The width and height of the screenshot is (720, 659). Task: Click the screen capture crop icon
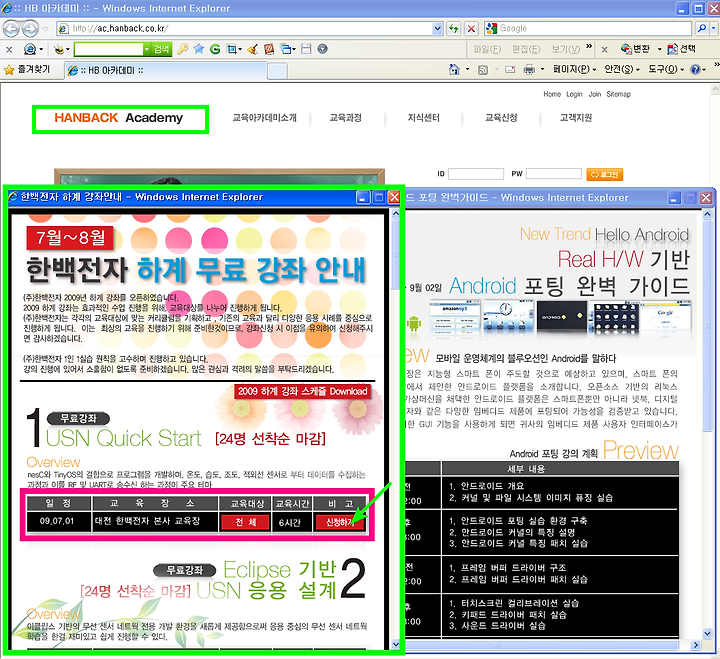(x=231, y=49)
